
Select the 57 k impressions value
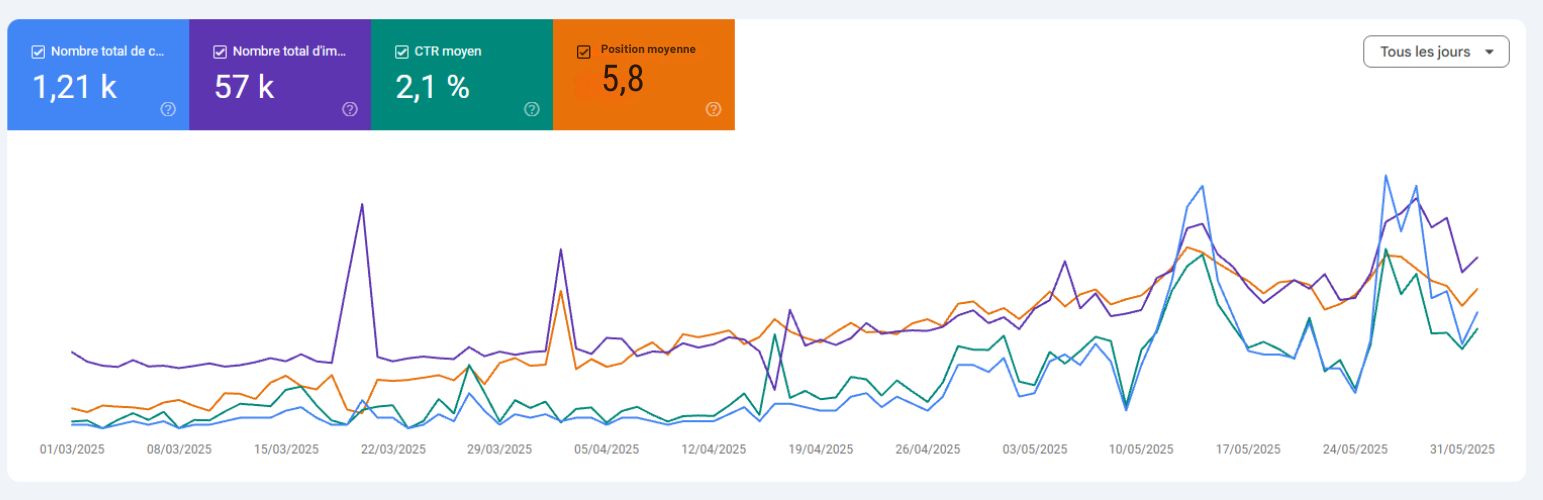pyautogui.click(x=244, y=87)
